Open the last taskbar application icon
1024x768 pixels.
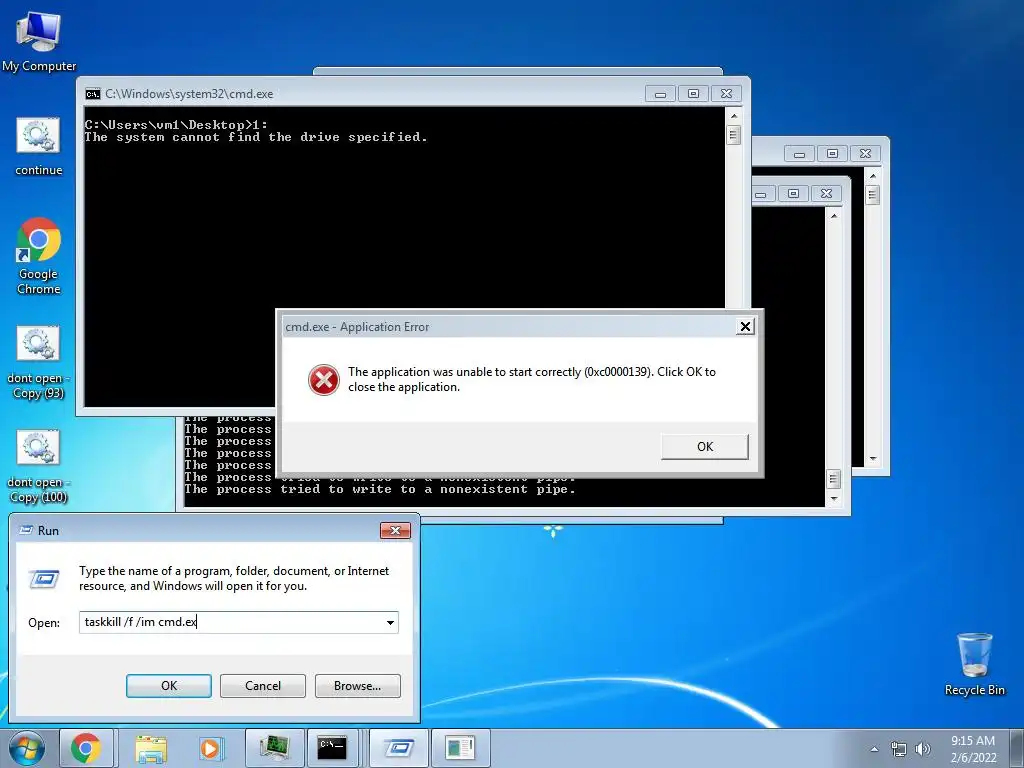click(x=460, y=748)
